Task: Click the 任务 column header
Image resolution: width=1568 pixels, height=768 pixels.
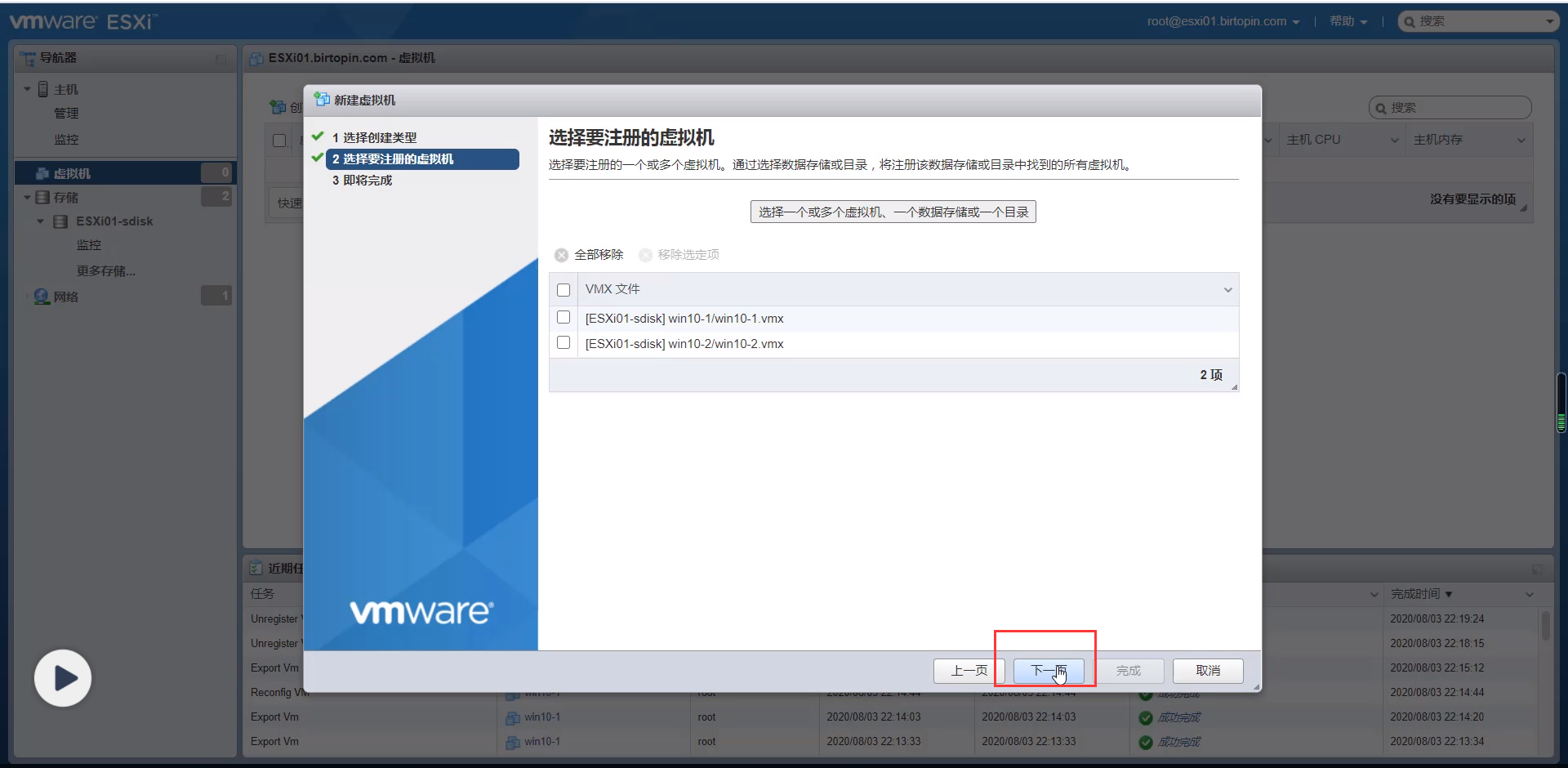Action: pos(262,594)
